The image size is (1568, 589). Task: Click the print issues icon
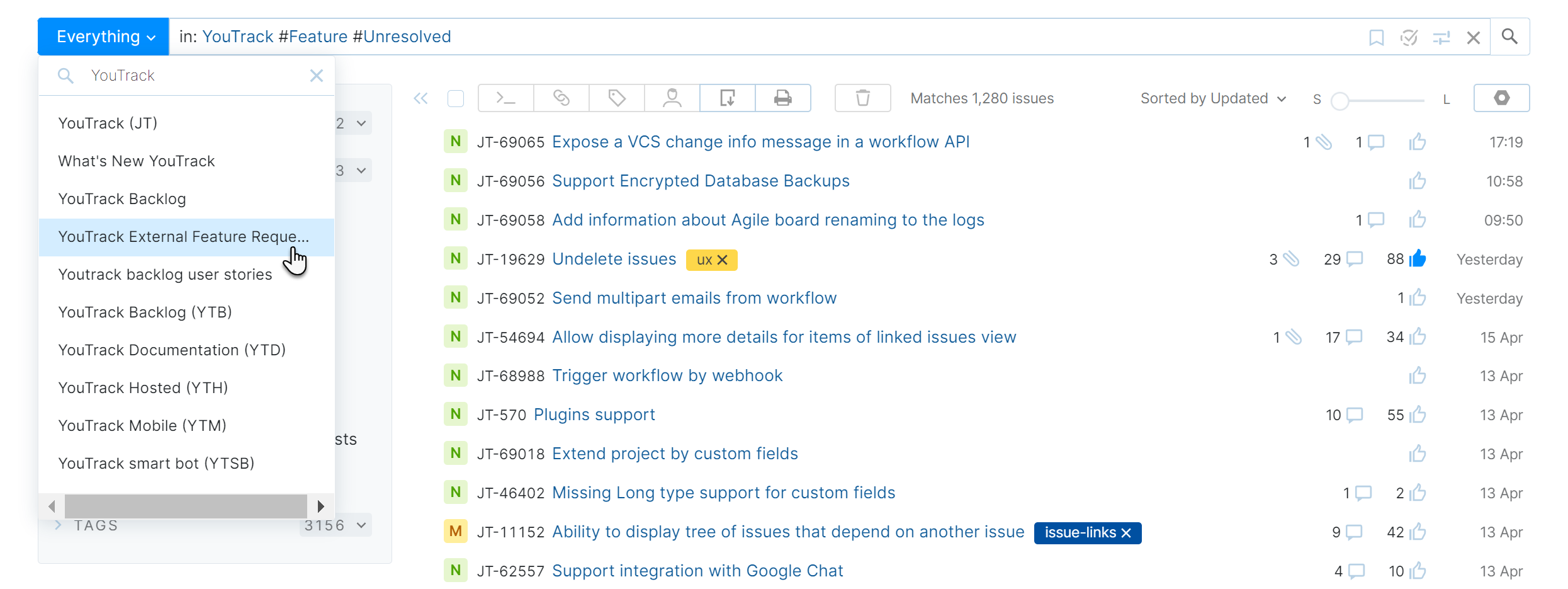click(782, 98)
